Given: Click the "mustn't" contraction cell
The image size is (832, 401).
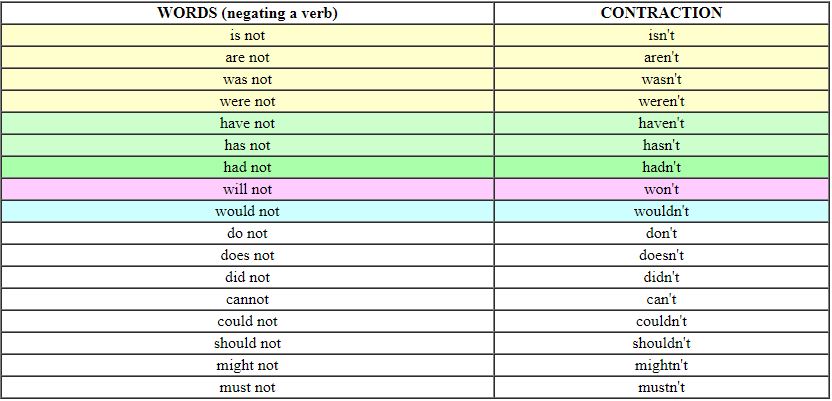Looking at the screenshot, I should click(661, 387).
